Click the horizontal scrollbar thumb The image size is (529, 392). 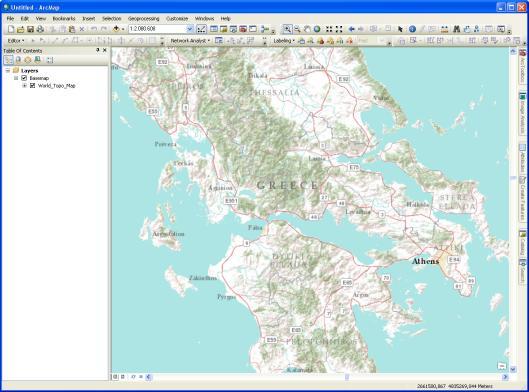click(346, 377)
